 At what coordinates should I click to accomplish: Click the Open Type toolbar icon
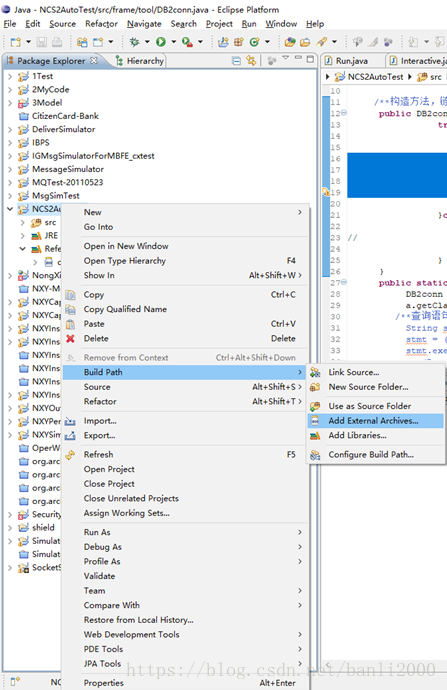(x=290, y=42)
